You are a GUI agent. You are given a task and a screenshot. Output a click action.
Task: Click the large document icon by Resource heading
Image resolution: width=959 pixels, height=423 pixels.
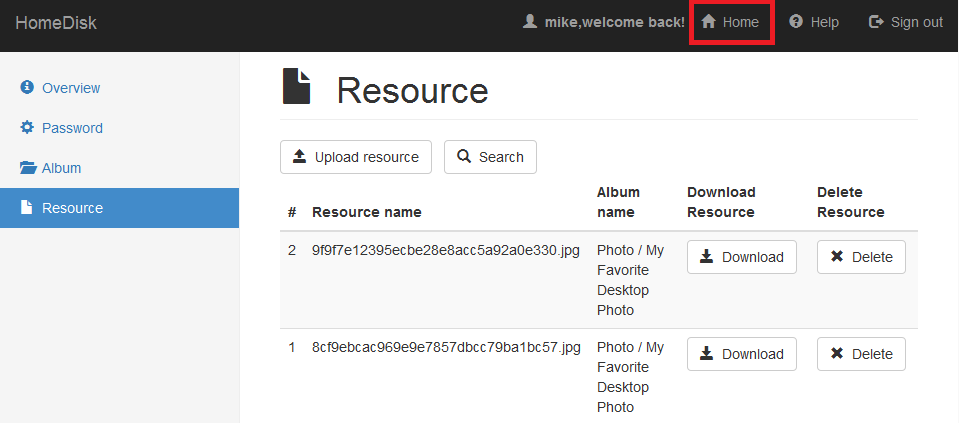click(297, 86)
